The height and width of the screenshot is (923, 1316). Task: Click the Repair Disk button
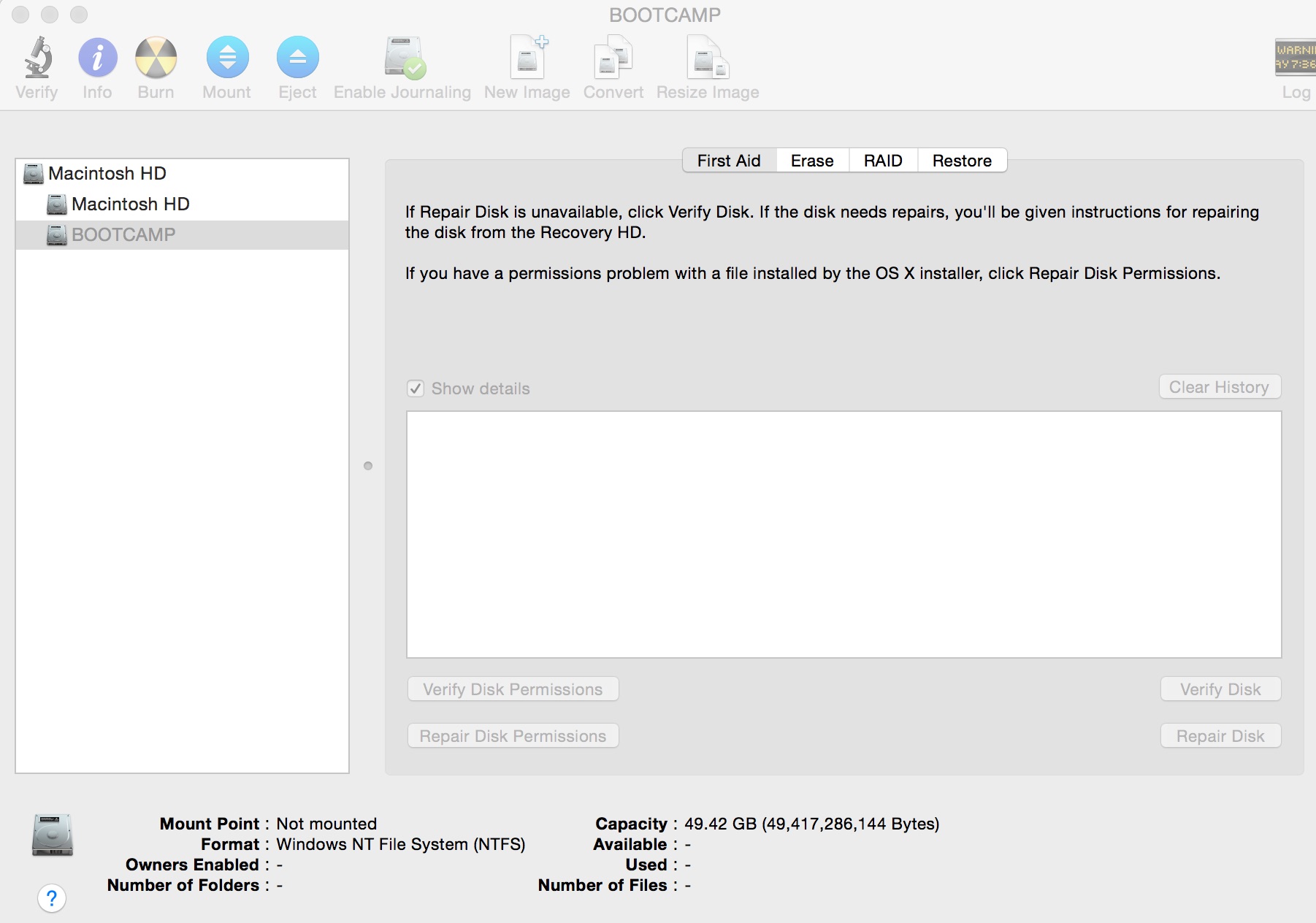coord(1220,736)
